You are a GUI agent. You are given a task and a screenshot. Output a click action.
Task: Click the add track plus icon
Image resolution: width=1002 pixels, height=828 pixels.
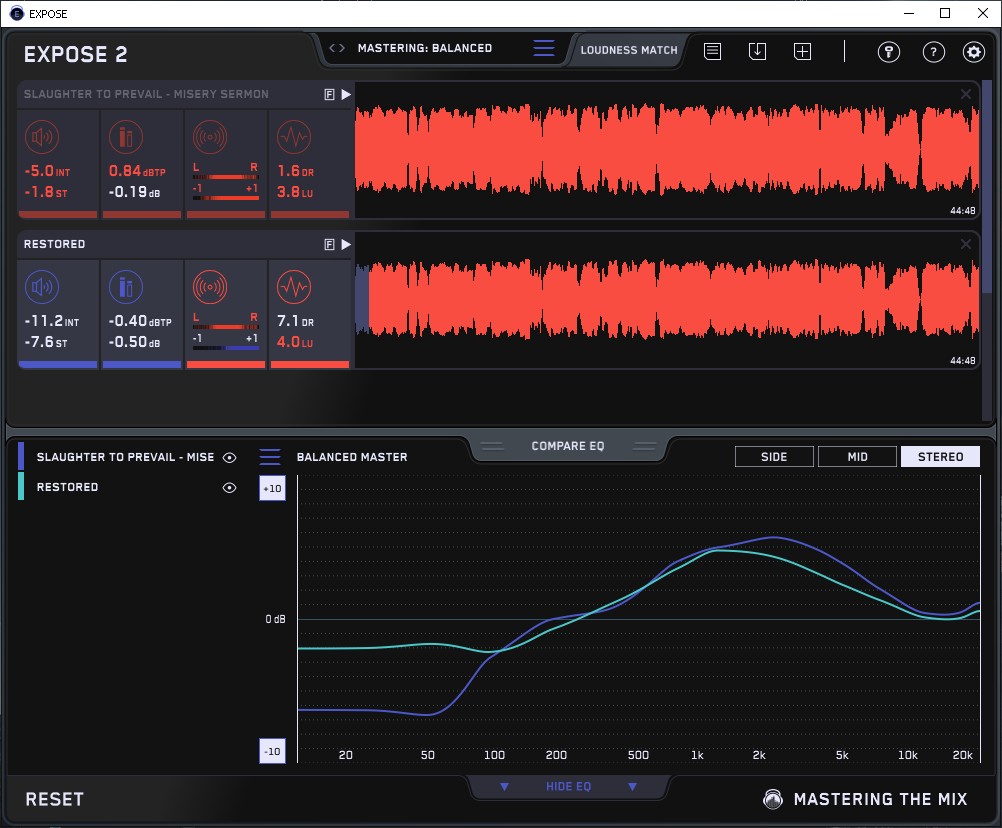pos(802,51)
